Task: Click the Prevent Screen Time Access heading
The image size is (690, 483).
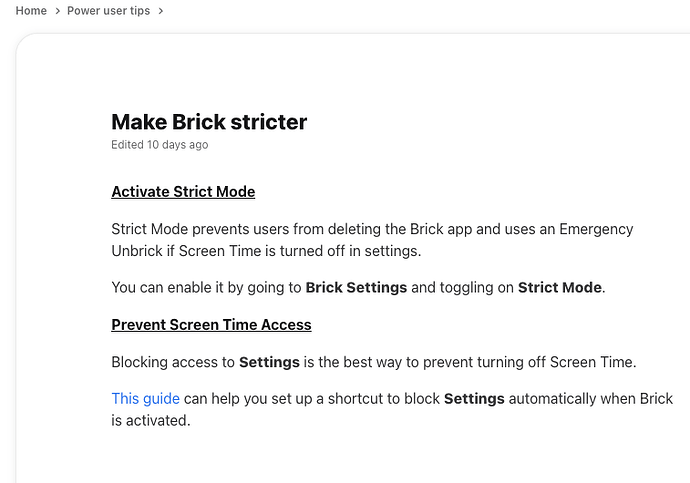Action: [211, 325]
